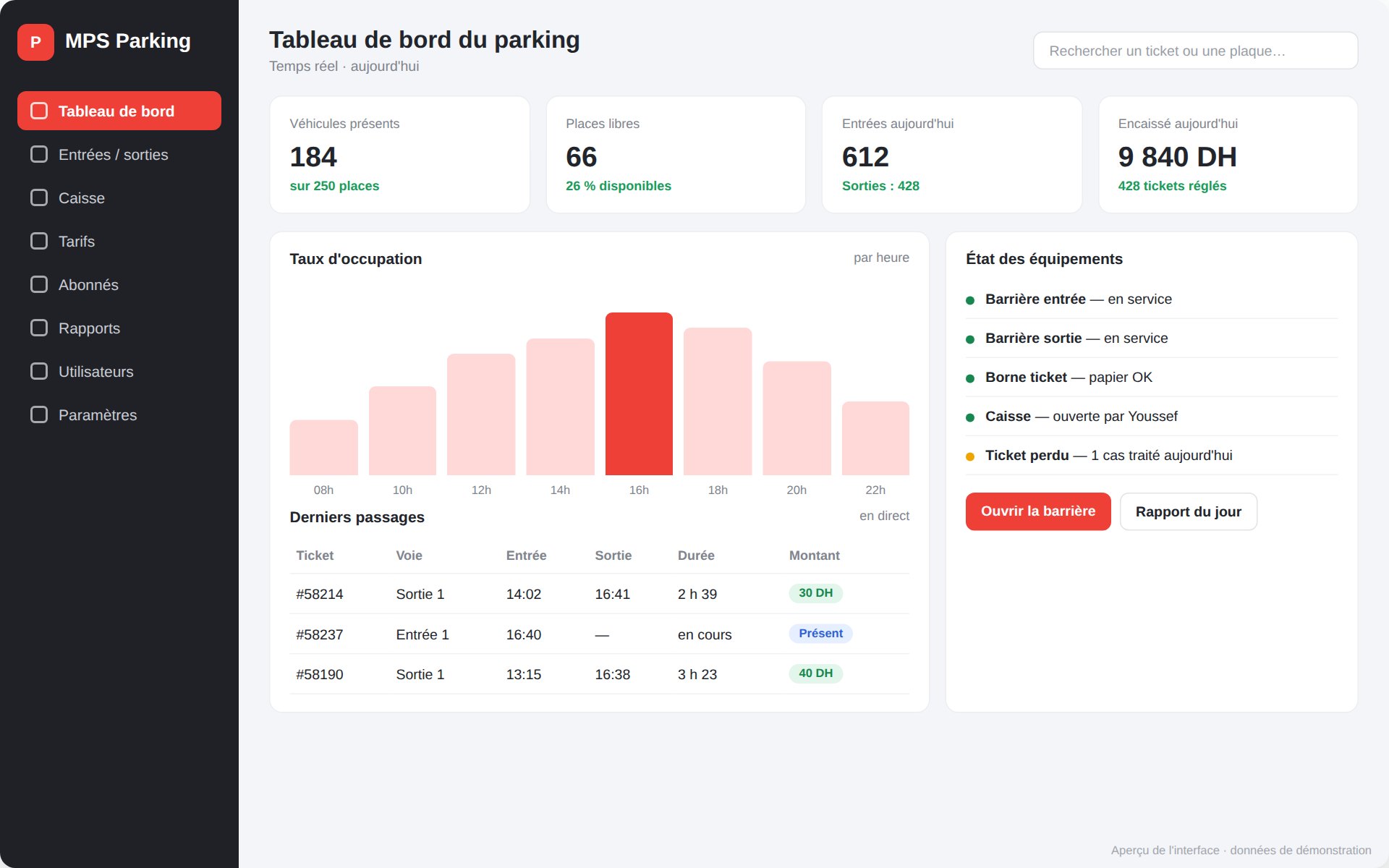Click the Voie column header
This screenshot has height=868, width=1389.
[409, 556]
